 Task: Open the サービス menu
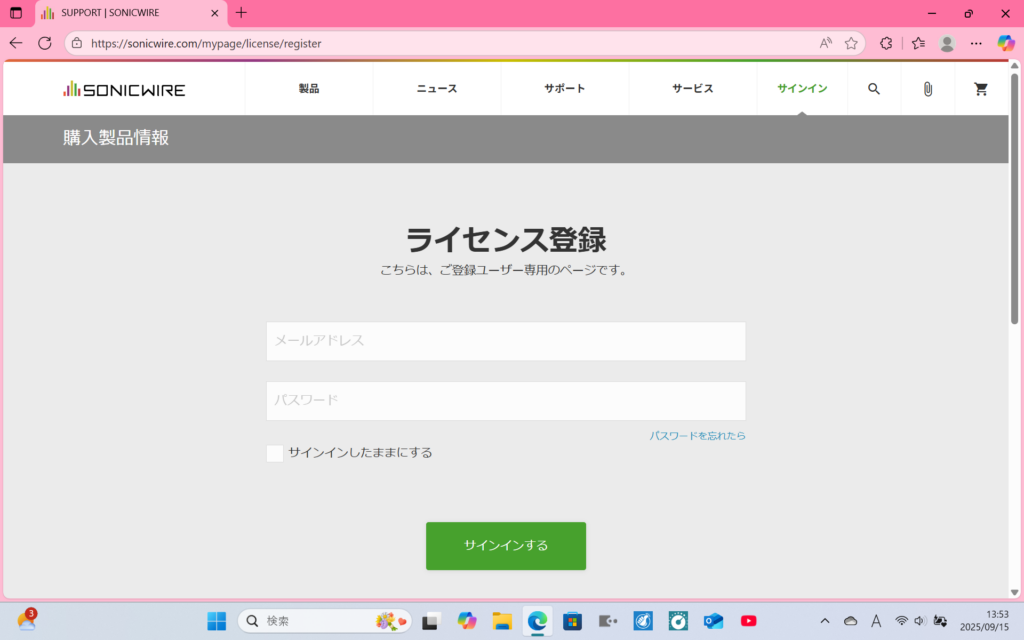tap(693, 89)
